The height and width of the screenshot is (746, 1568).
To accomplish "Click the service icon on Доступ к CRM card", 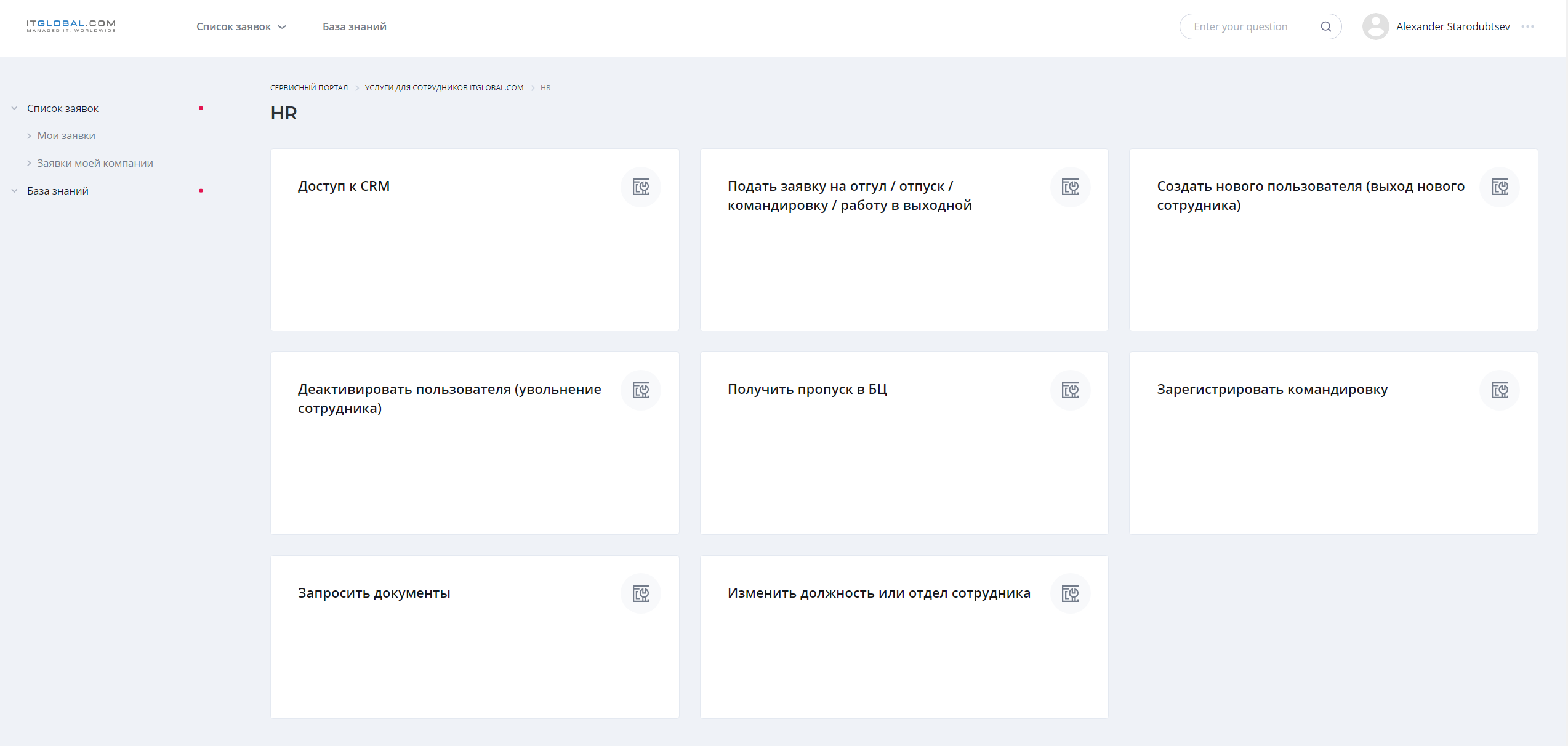I will point(640,187).
